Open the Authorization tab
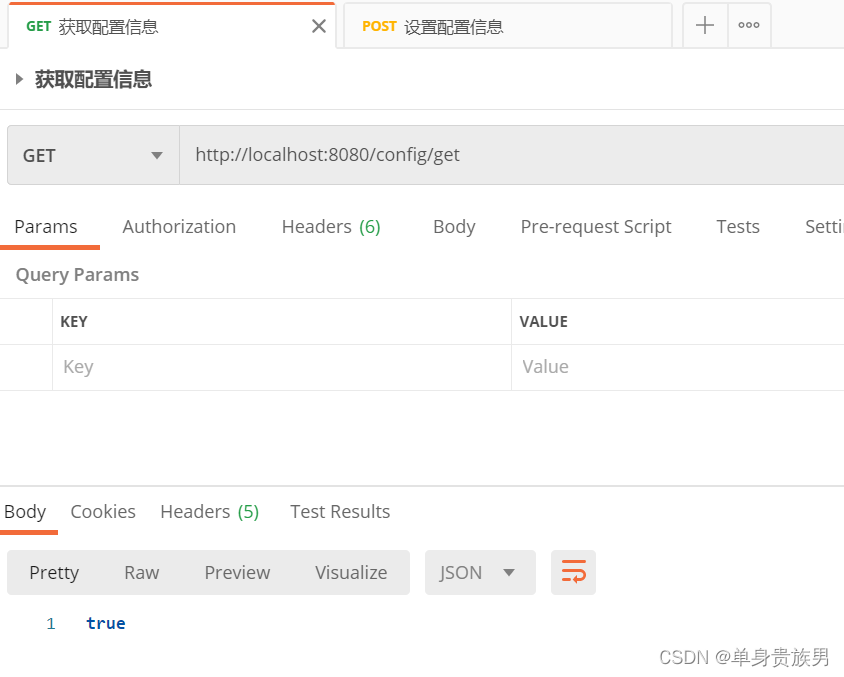844x677 pixels. click(179, 227)
